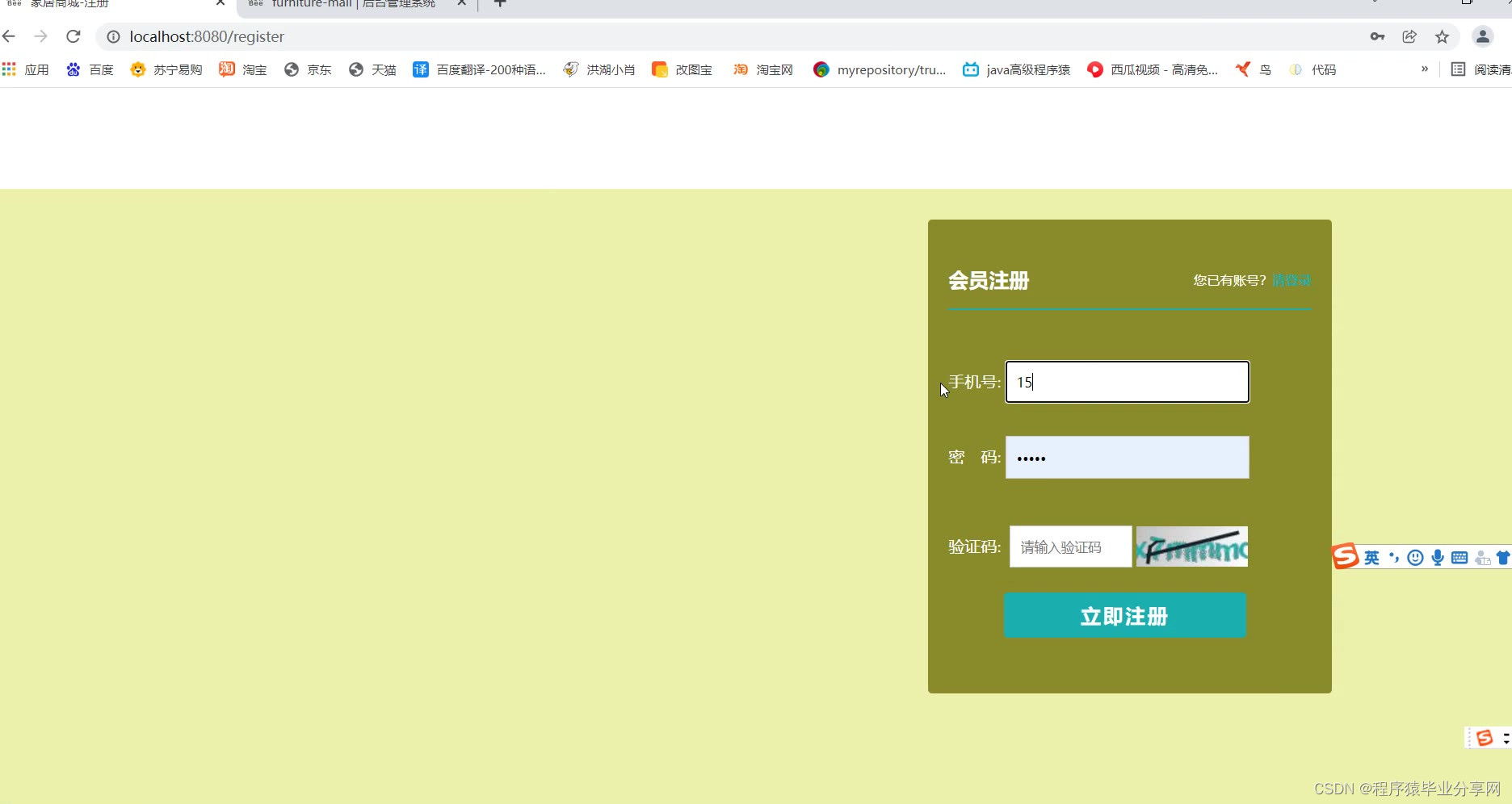Open the 代码 bookmark folder

pos(1312,69)
